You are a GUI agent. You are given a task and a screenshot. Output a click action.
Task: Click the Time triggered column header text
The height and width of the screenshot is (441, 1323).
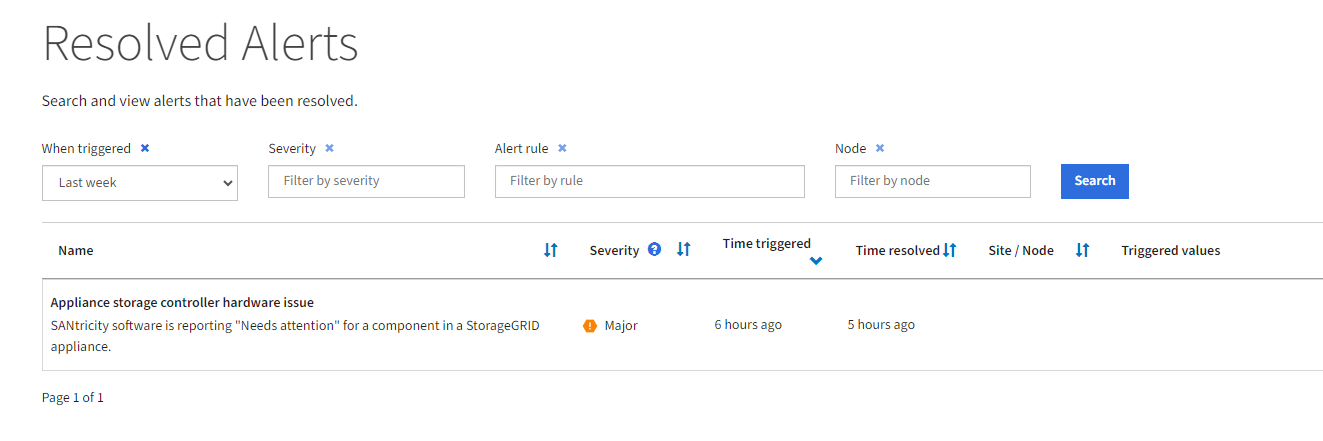point(766,243)
